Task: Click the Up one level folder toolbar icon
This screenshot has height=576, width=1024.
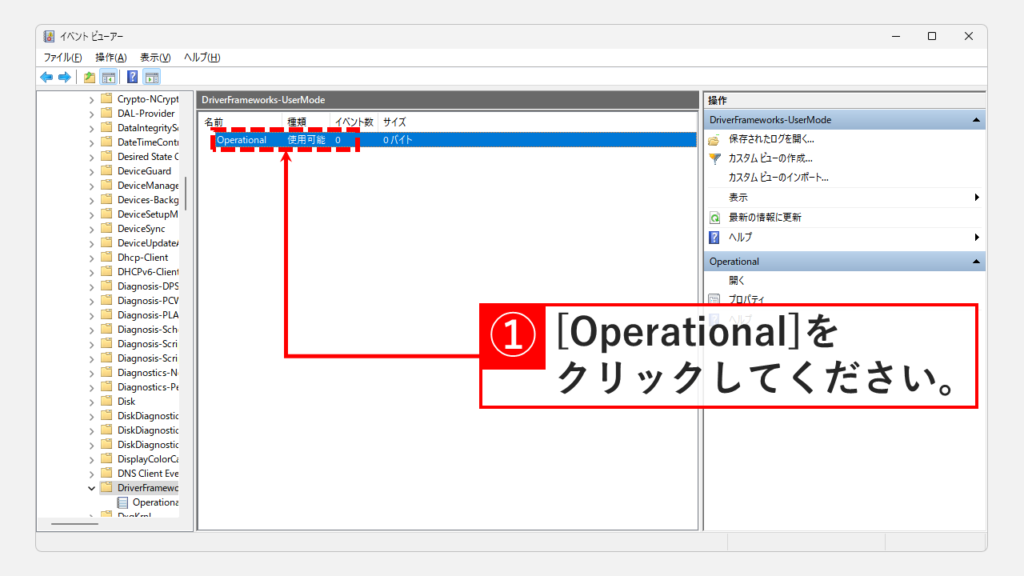Action: coord(89,77)
